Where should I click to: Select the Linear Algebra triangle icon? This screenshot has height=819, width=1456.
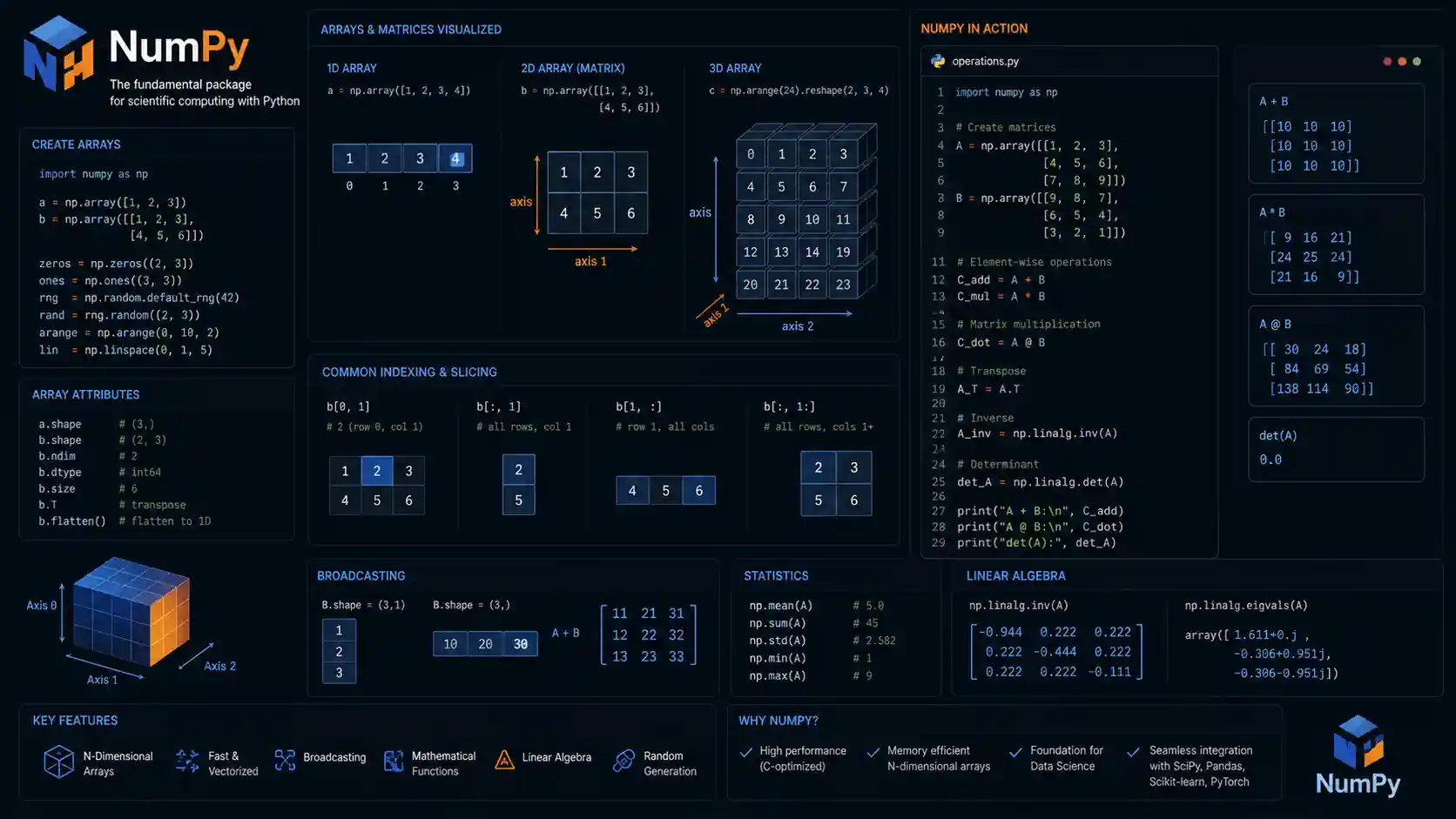[504, 760]
